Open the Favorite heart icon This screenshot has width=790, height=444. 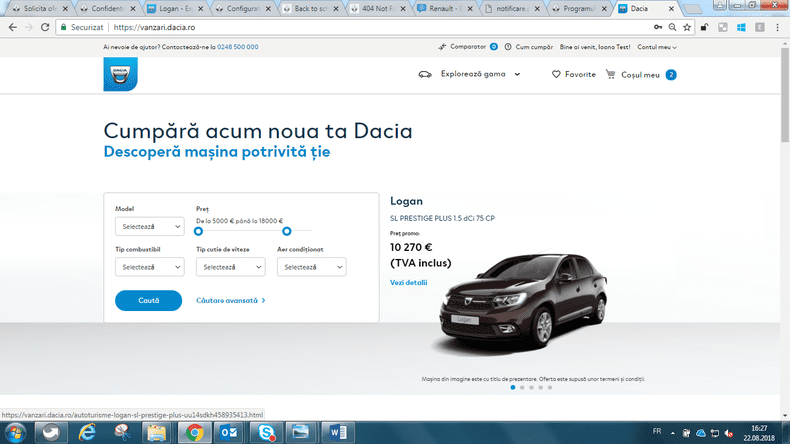556,75
